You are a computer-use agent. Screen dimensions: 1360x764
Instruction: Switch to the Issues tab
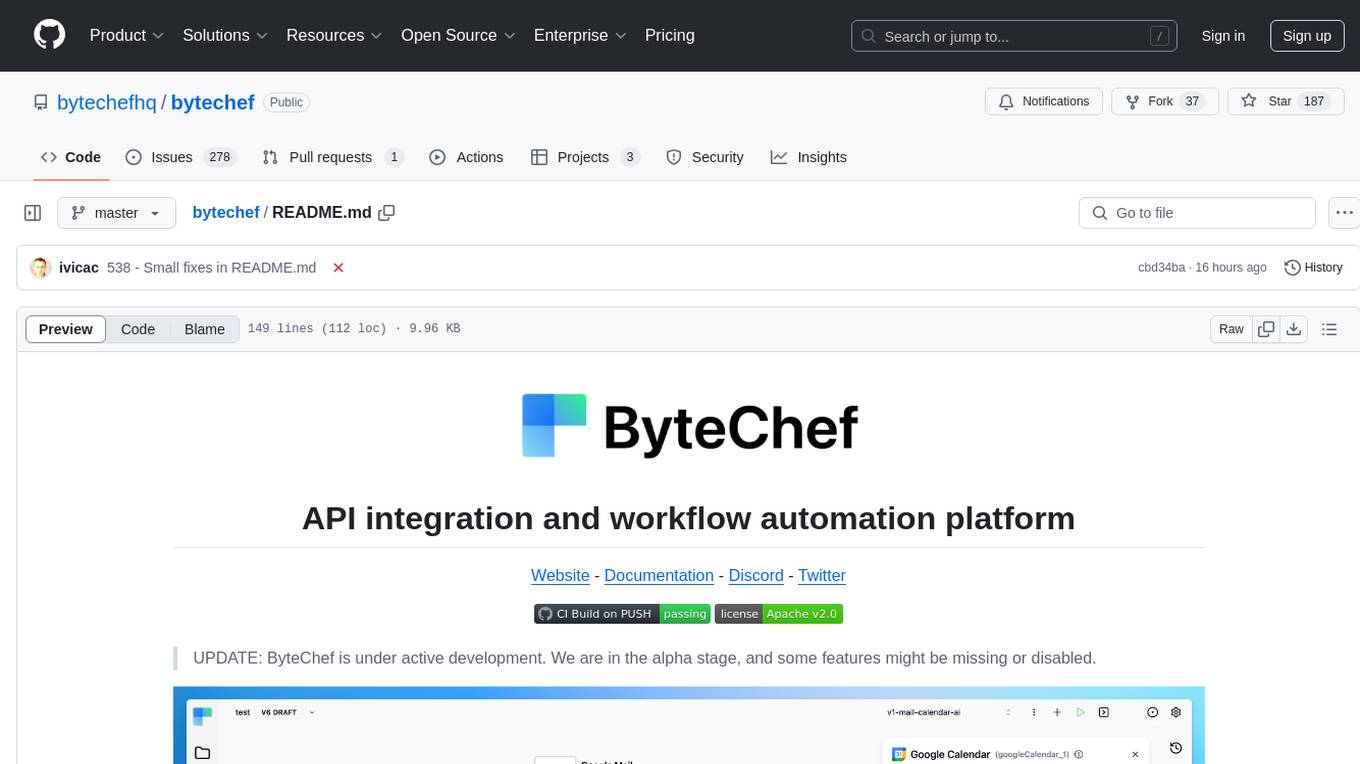(x=180, y=157)
